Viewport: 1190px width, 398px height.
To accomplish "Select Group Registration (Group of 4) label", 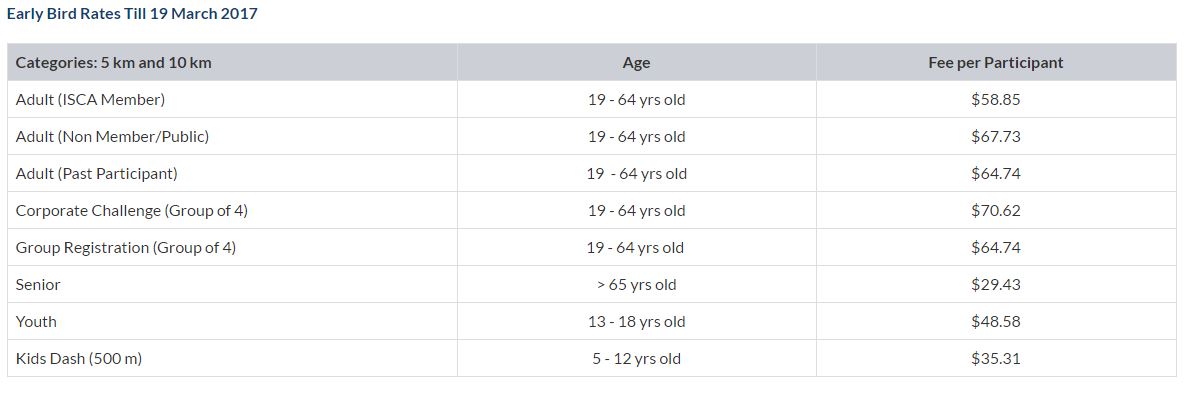I will 126,248.
